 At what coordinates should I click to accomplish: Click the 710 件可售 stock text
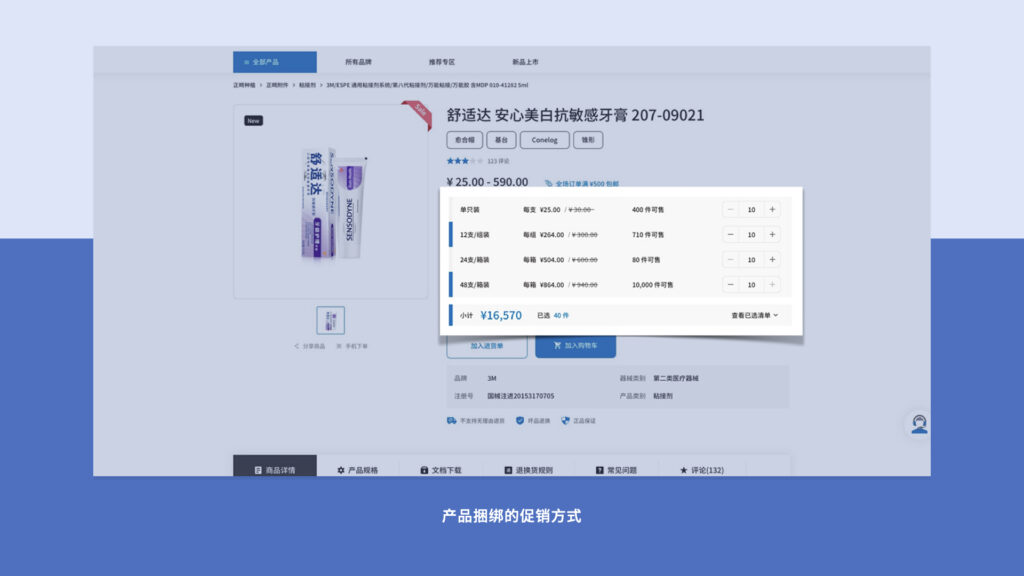[x=648, y=234]
